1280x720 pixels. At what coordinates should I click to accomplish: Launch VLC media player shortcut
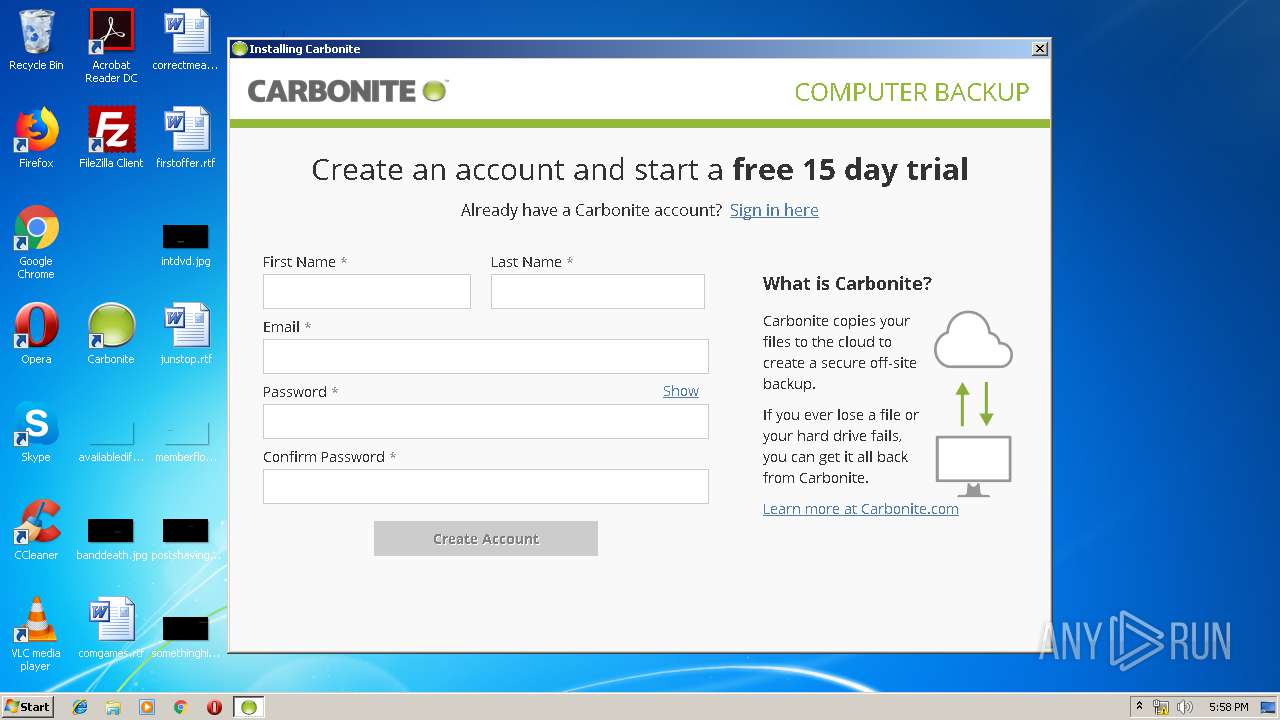36,634
